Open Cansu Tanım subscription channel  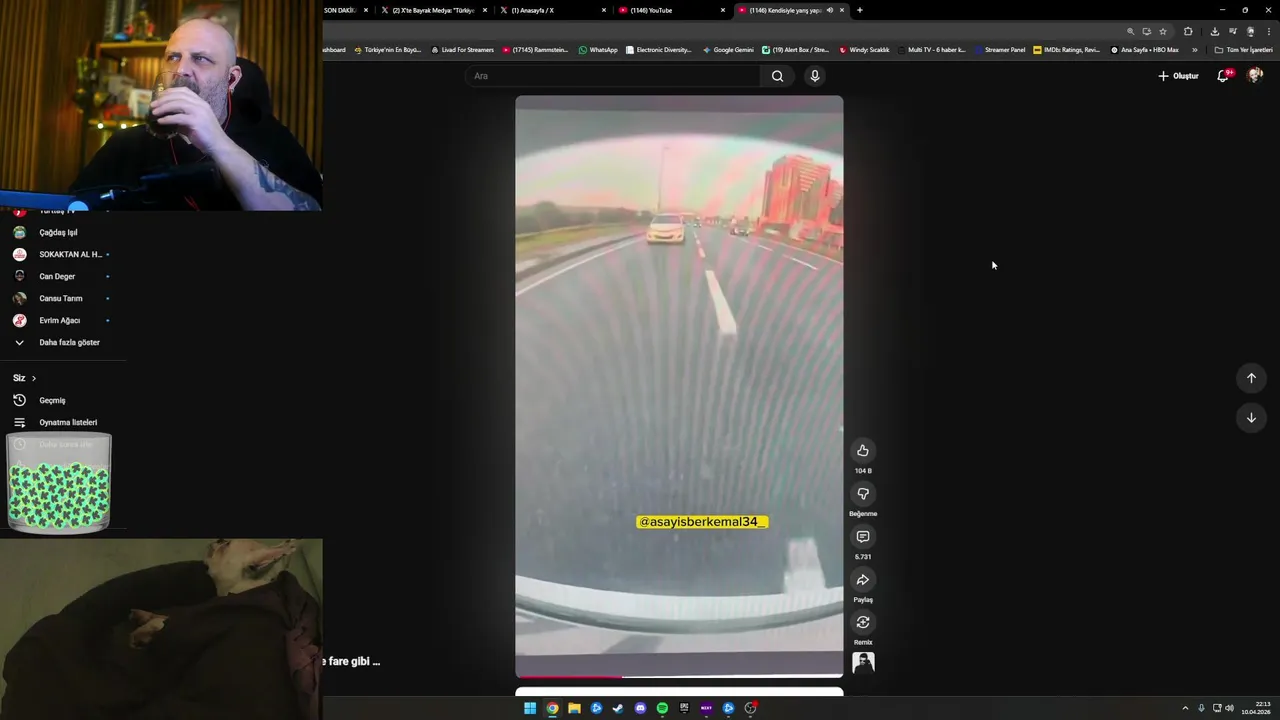pyautogui.click(x=62, y=298)
